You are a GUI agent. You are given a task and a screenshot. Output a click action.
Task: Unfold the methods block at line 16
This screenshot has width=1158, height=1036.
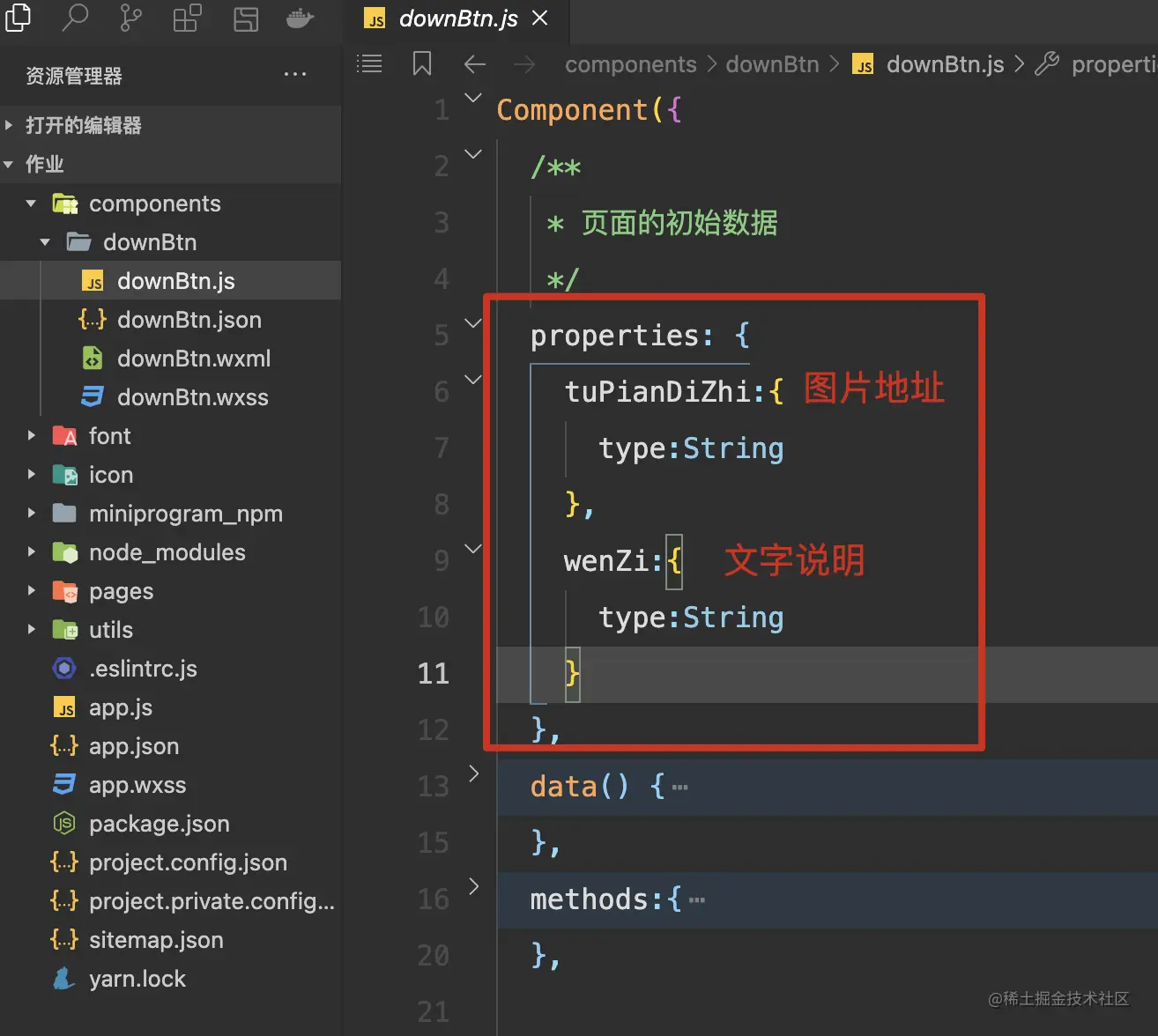473,886
